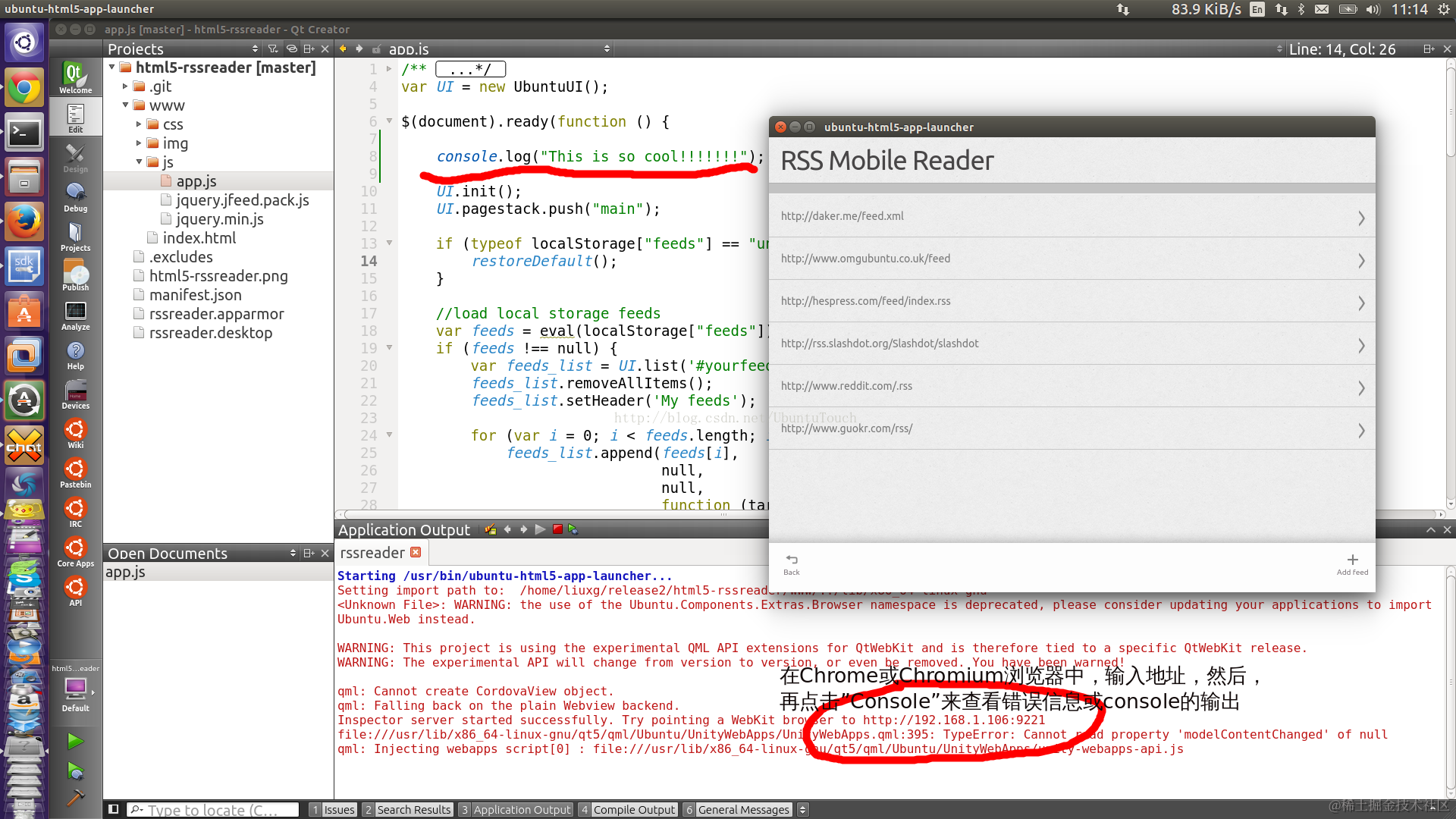Screen dimensions: 1456x819
Task: Collapse the js folder in the project tree
Action: (139, 162)
